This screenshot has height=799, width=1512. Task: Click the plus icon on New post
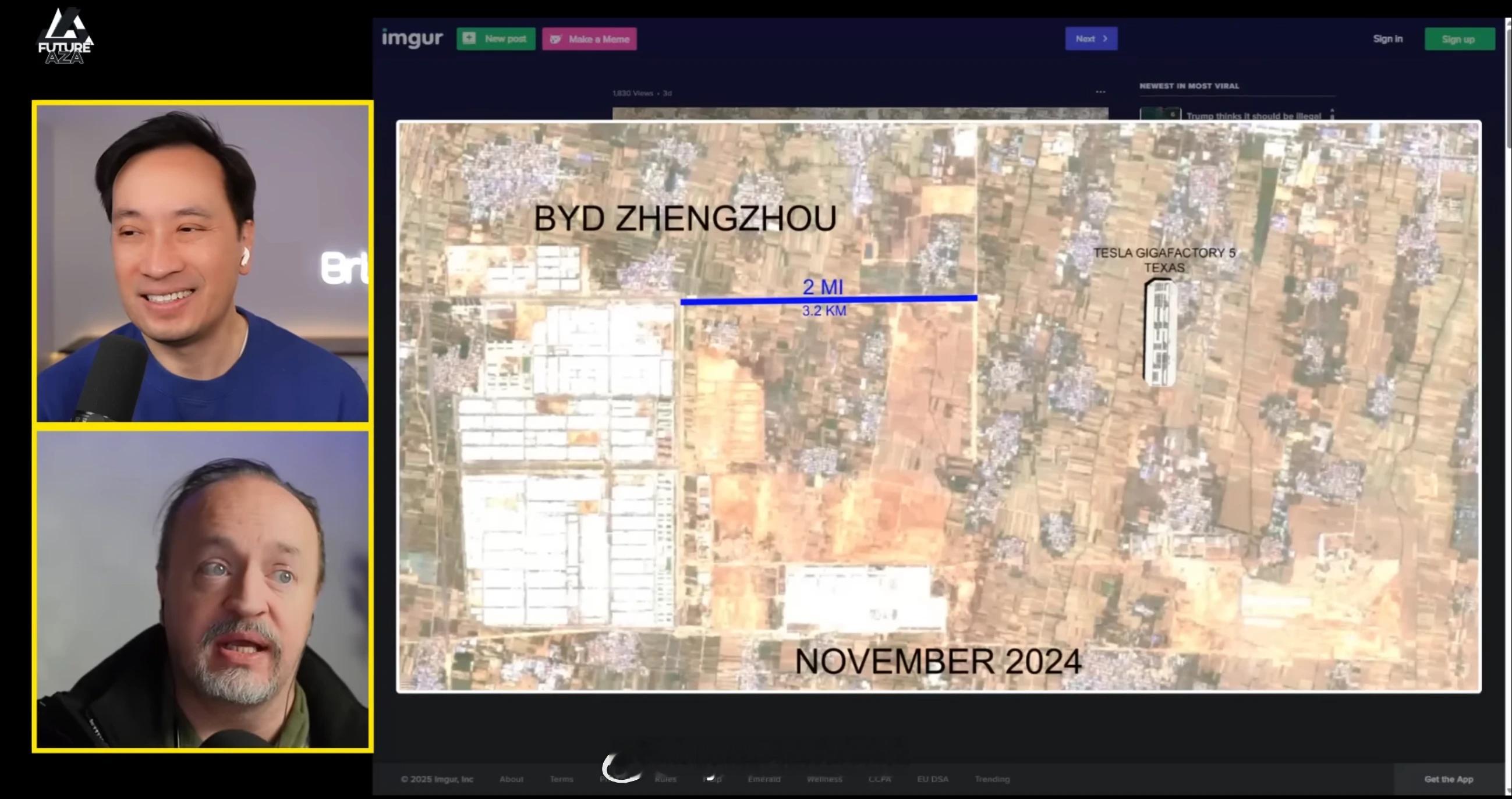click(x=469, y=39)
